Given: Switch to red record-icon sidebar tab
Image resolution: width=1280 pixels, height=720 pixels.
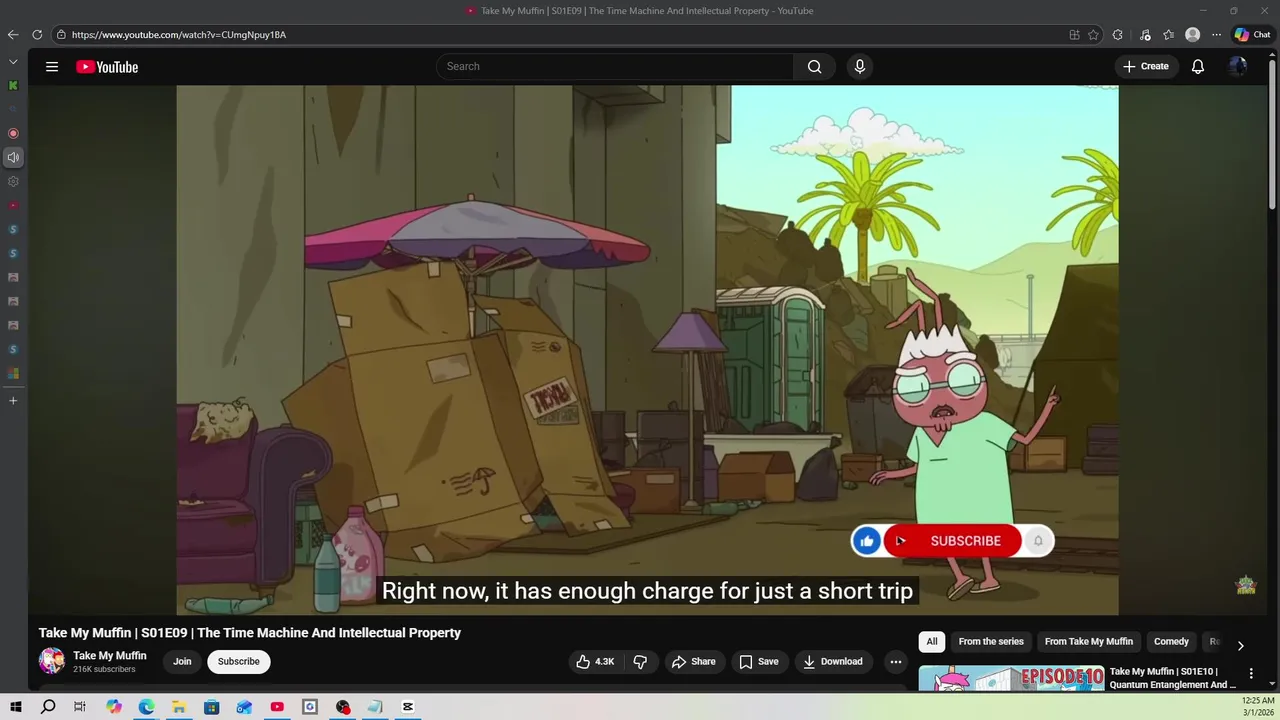Looking at the screenshot, I should tap(13, 133).
